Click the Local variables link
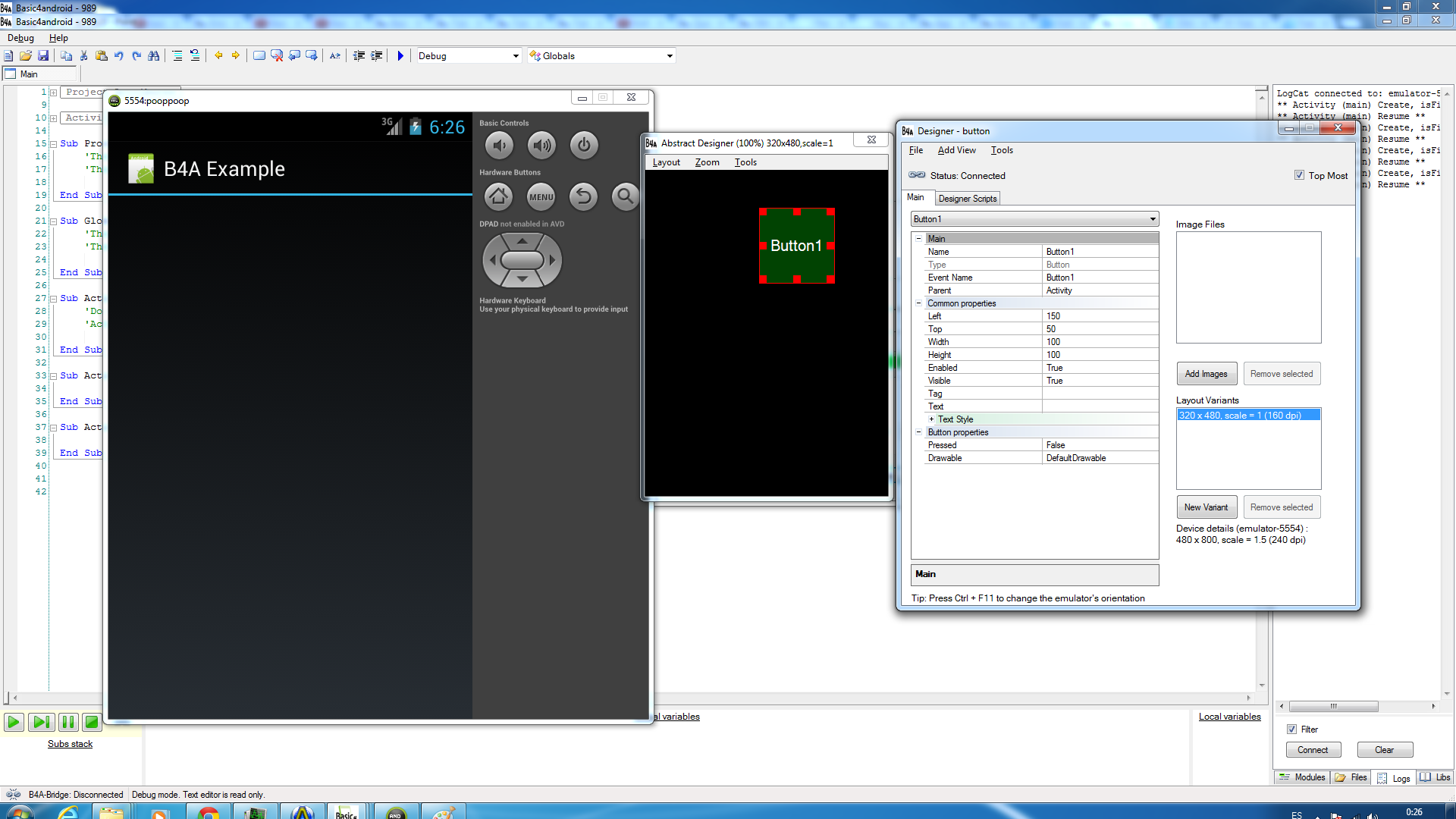Screen dimensions: 1456x819 1230,717
